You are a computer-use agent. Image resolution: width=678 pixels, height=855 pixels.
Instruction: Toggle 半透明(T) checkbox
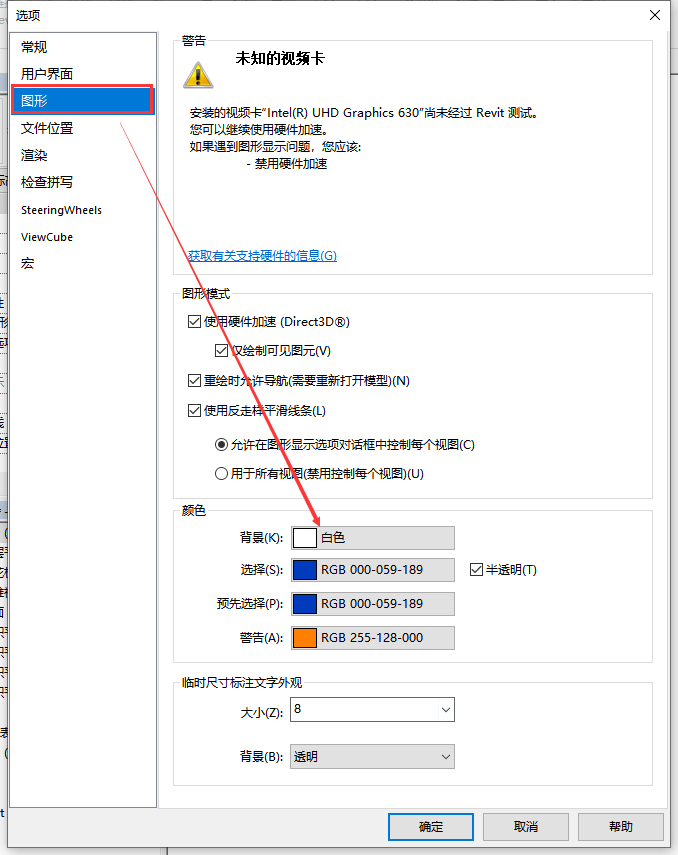pyautogui.click(x=476, y=570)
